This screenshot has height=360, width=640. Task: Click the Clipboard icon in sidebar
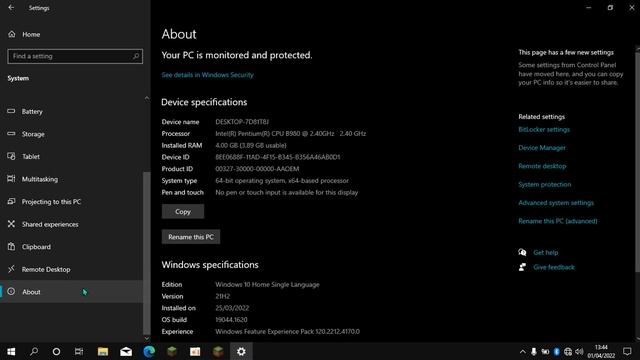click(11, 247)
